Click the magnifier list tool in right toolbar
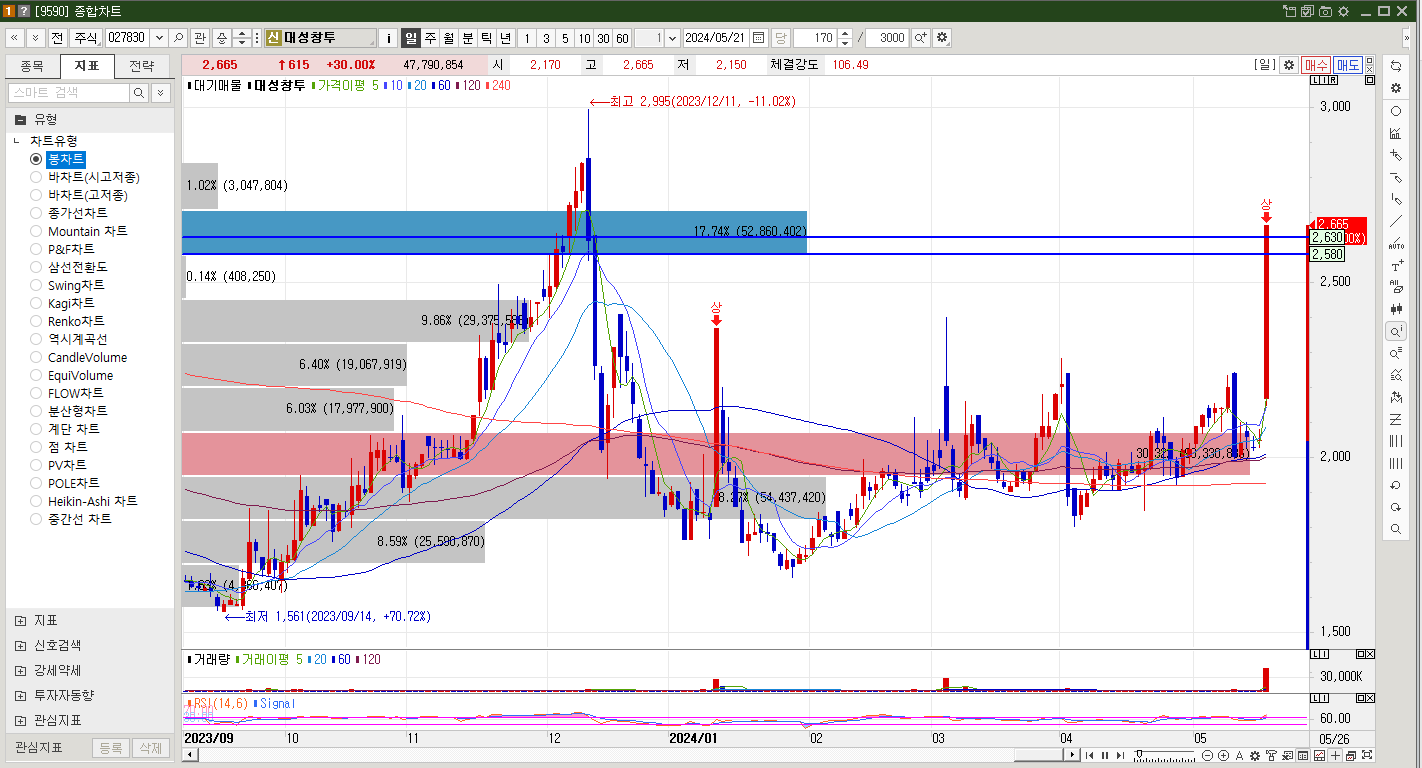 coord(1396,353)
